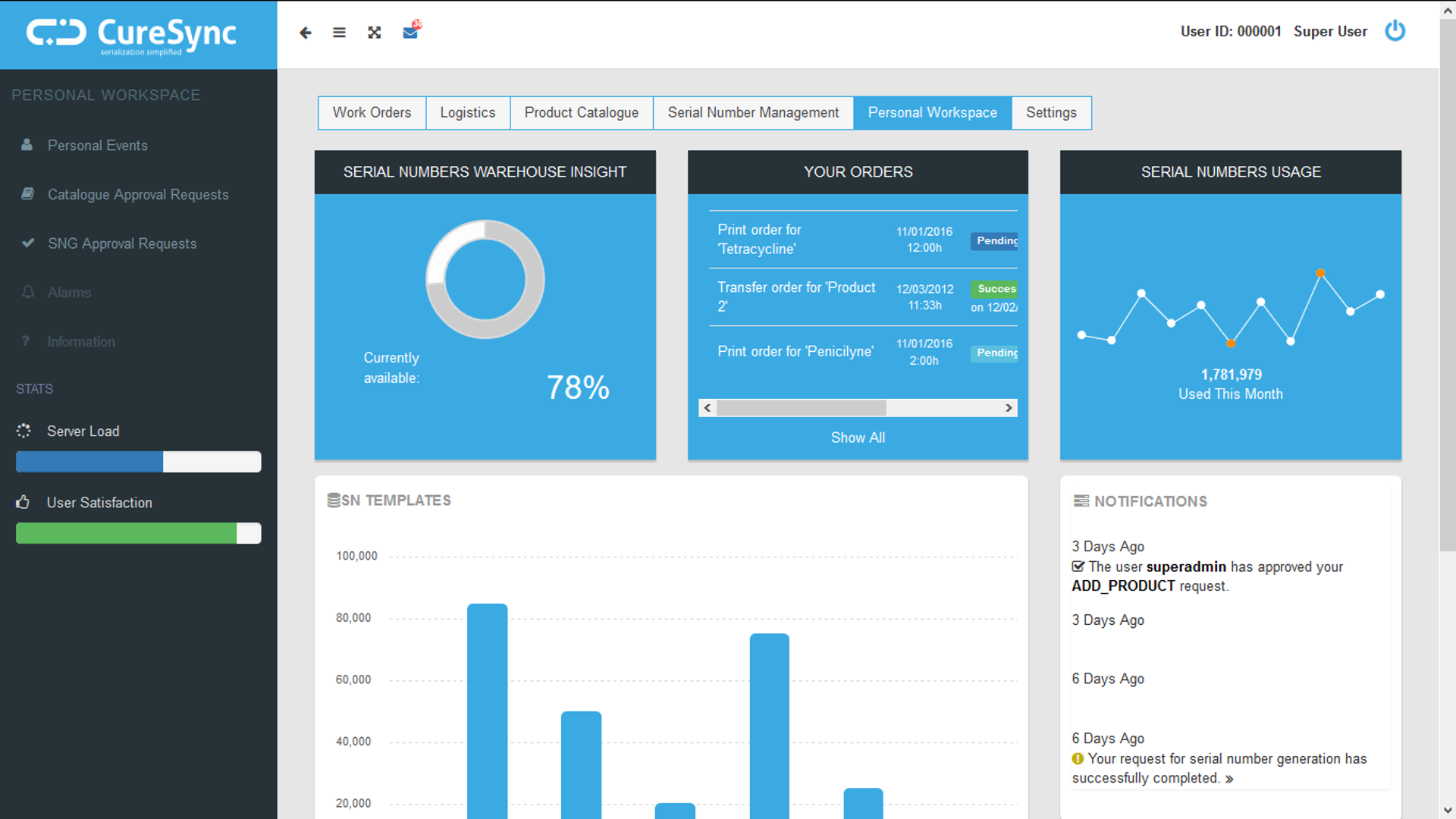Click the fullscreen expand arrows icon
1456x819 pixels.
point(374,33)
